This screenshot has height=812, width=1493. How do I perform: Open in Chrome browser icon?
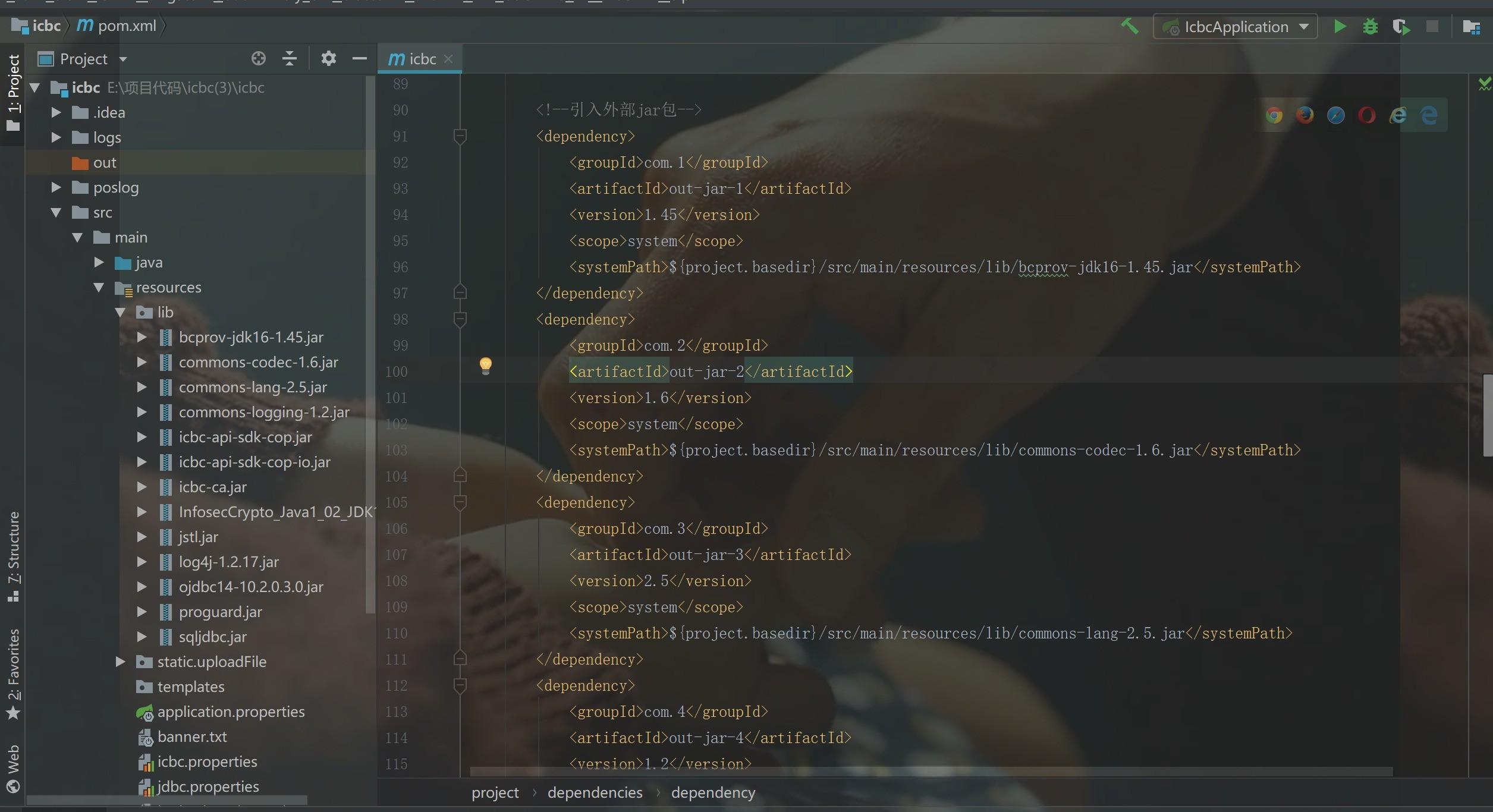tap(1274, 115)
